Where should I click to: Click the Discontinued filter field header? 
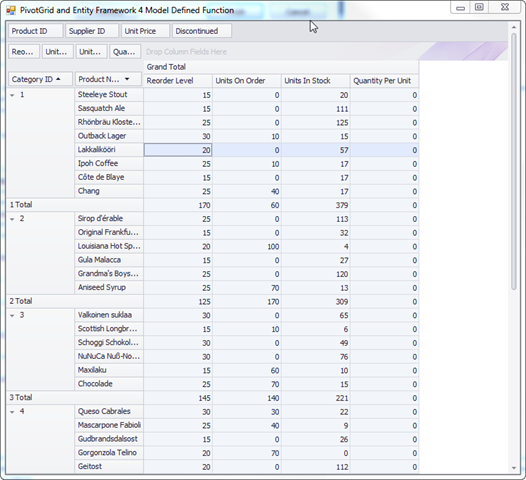click(x=202, y=31)
